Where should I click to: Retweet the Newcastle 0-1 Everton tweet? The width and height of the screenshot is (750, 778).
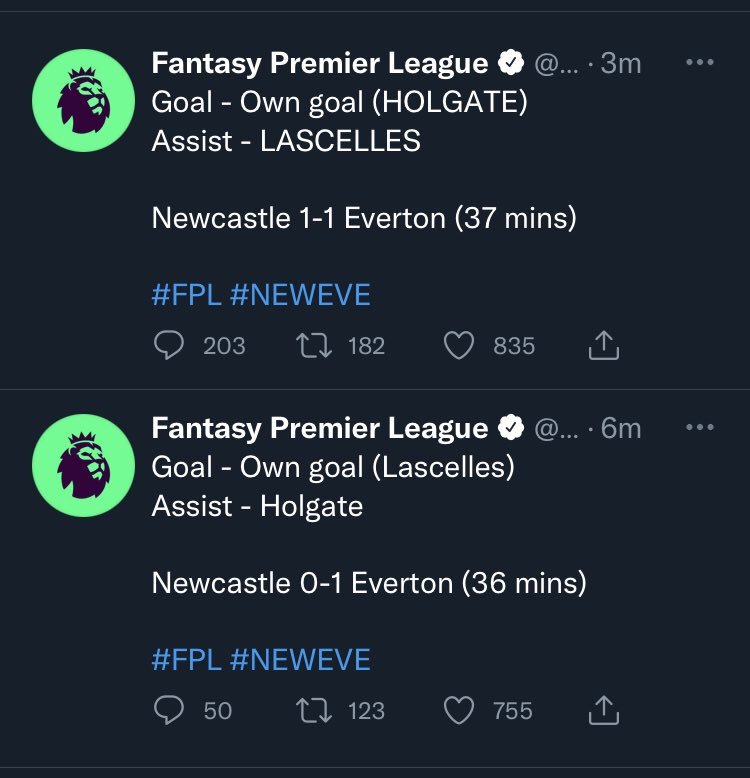(x=314, y=711)
